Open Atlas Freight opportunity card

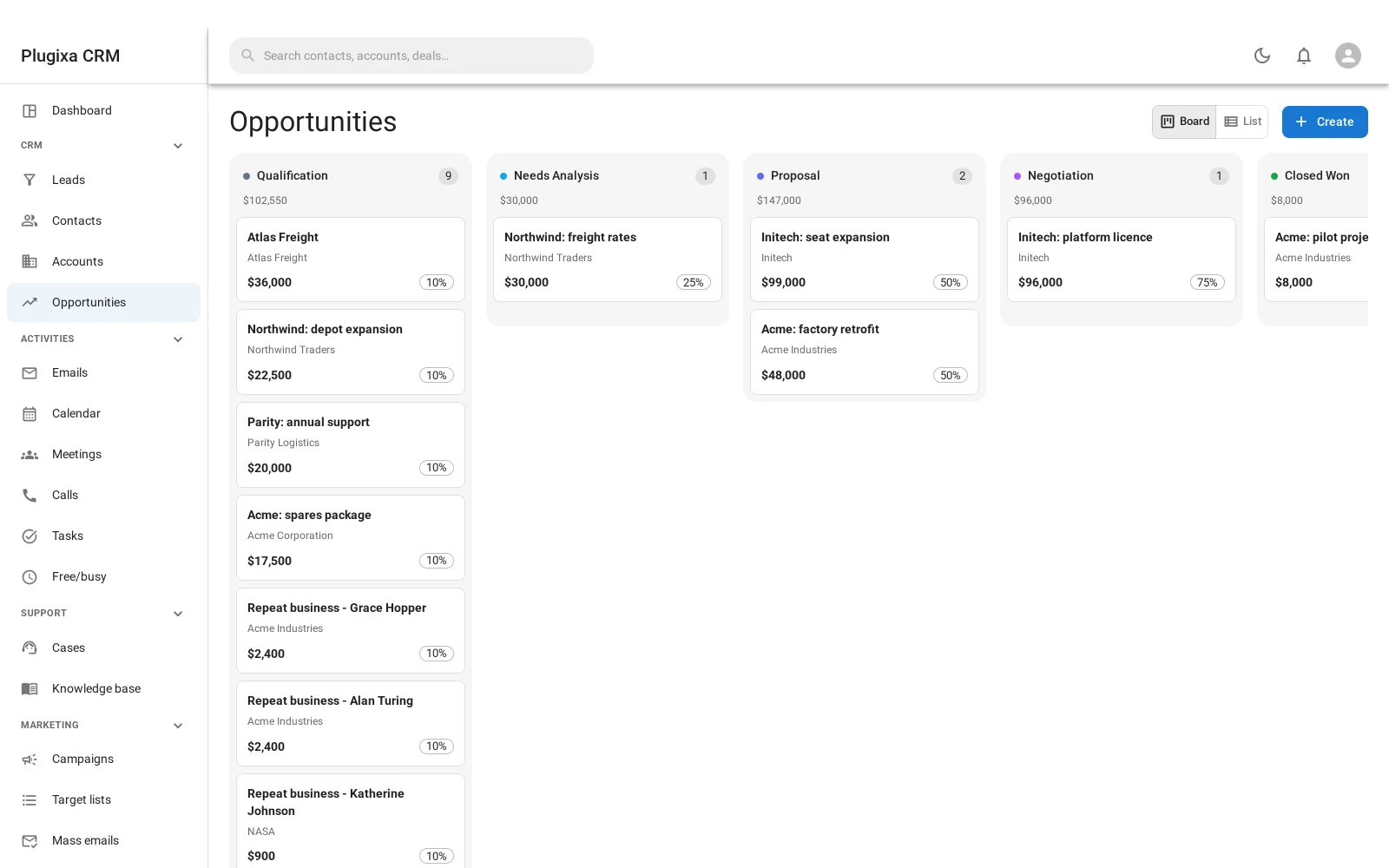351,260
